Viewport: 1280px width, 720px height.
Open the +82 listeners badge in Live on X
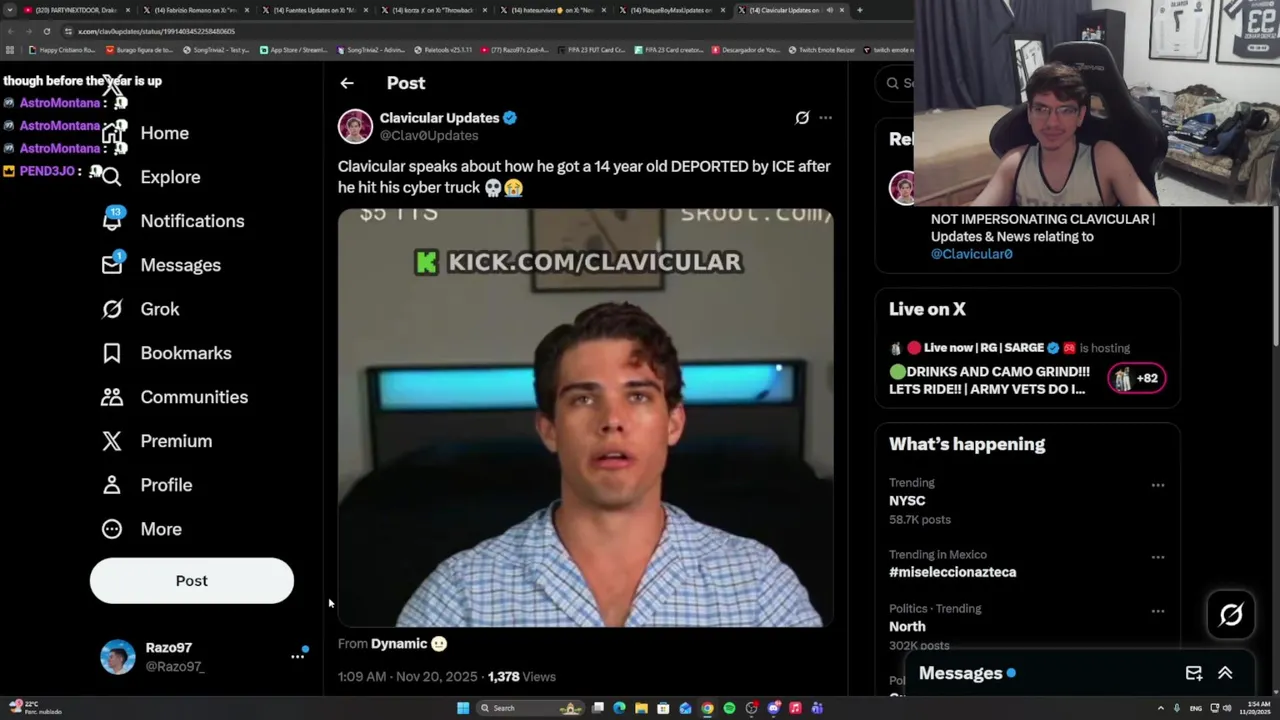tap(1137, 378)
